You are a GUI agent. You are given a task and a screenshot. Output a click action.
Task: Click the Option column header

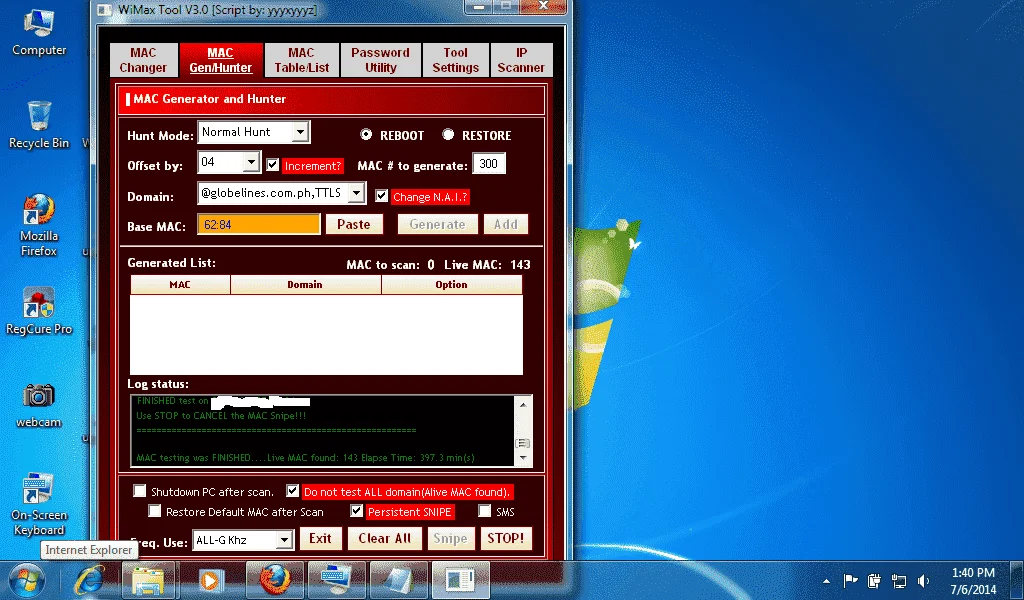click(x=452, y=285)
